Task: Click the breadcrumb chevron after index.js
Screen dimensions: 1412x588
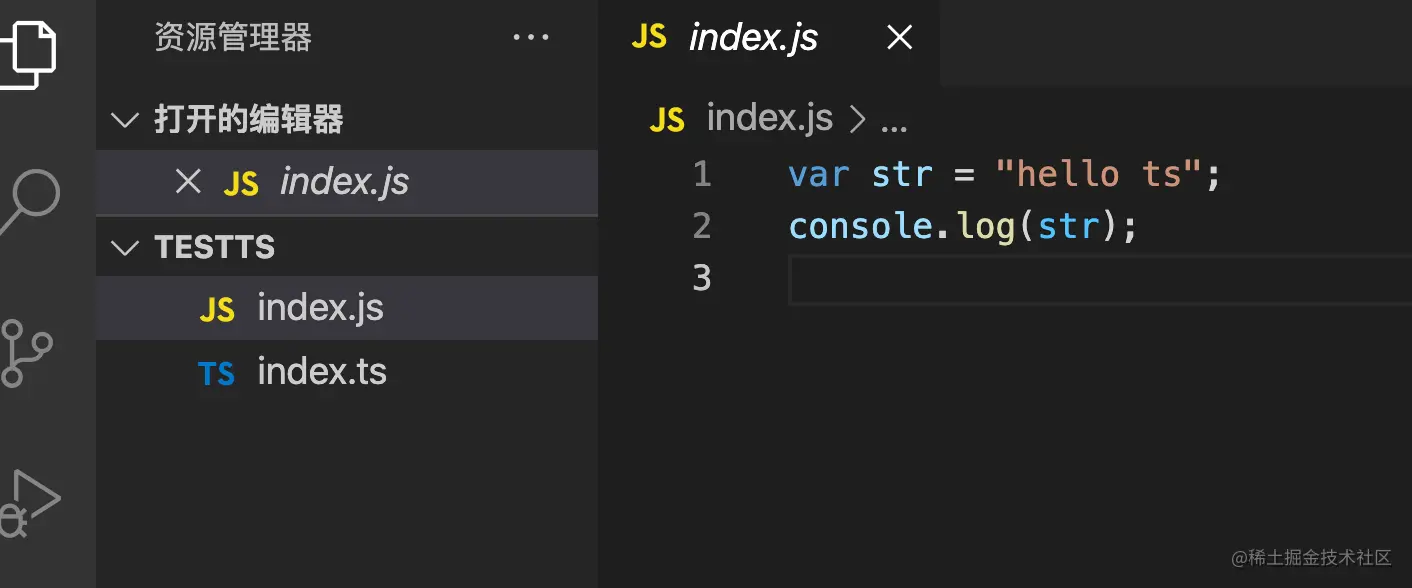Action: (857, 119)
